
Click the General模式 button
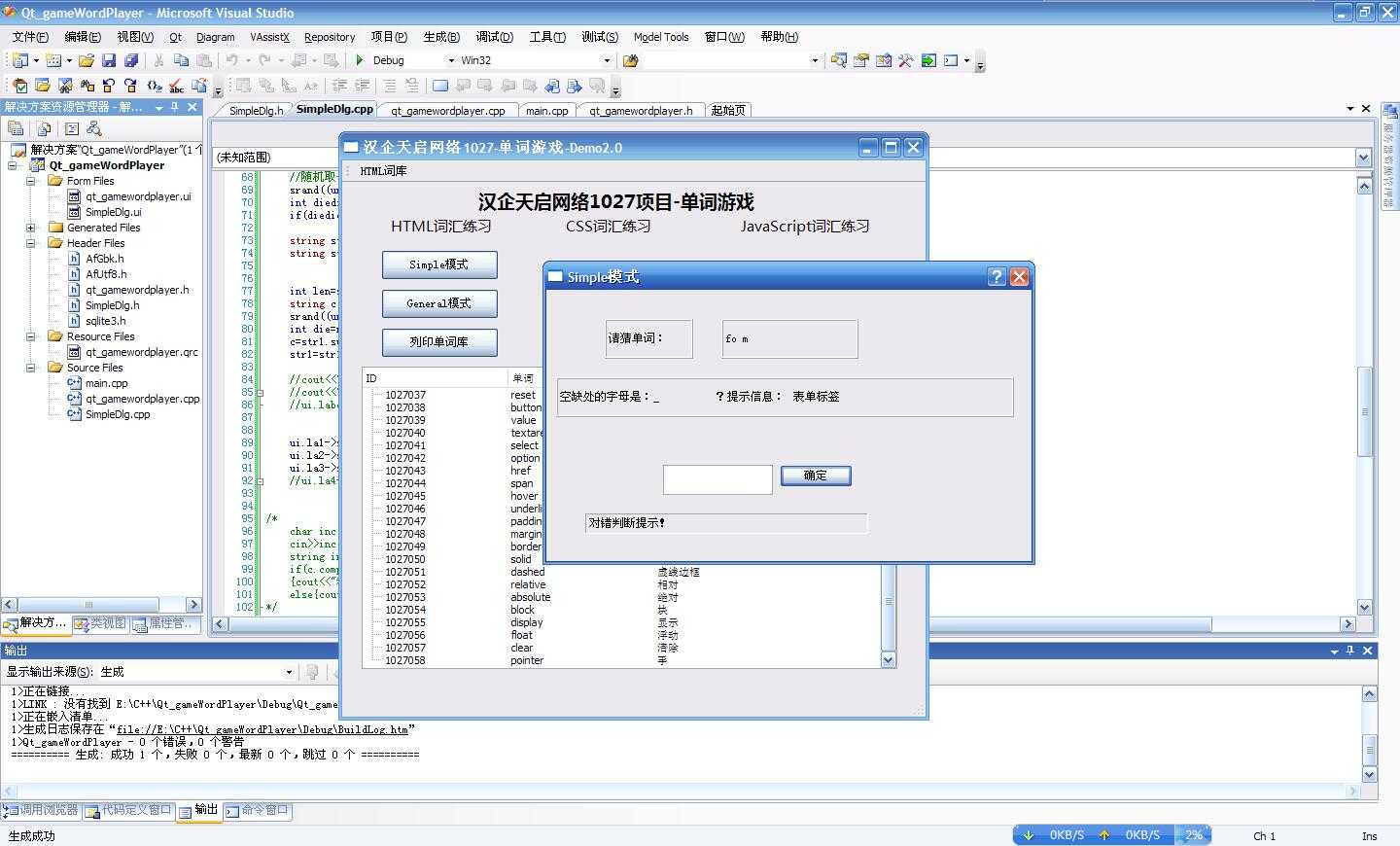(x=439, y=303)
